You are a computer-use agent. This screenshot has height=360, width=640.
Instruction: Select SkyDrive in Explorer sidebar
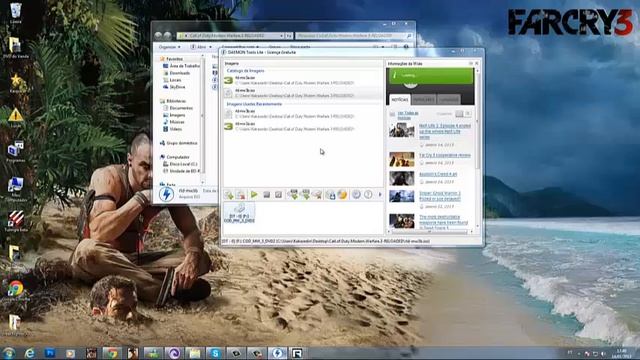tap(174, 87)
